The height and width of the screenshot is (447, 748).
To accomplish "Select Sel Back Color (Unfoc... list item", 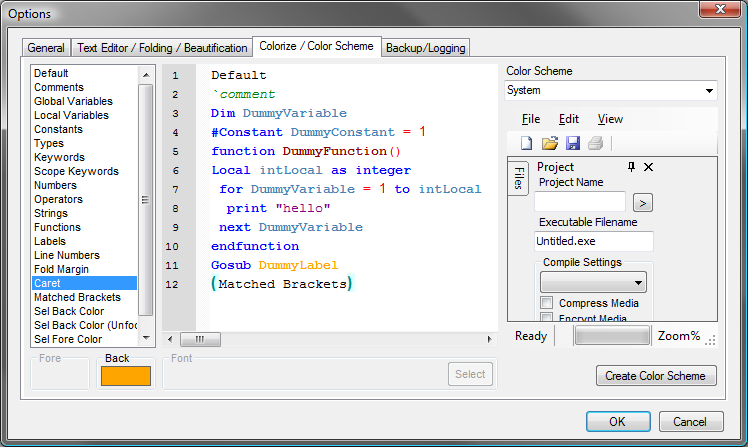I will 85,325.
